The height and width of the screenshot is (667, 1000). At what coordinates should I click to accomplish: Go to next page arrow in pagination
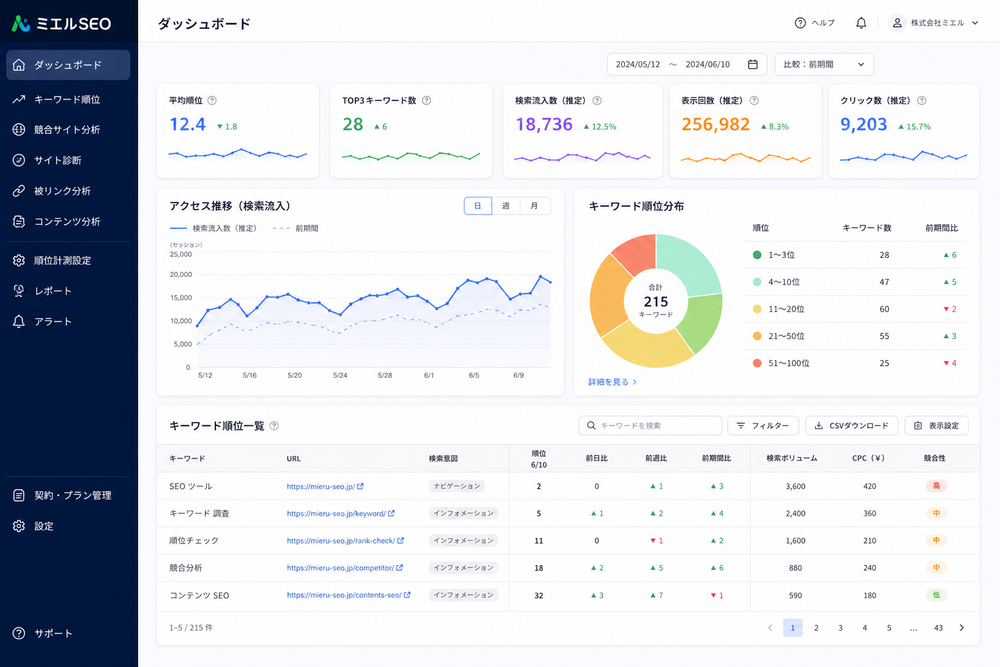coord(962,628)
